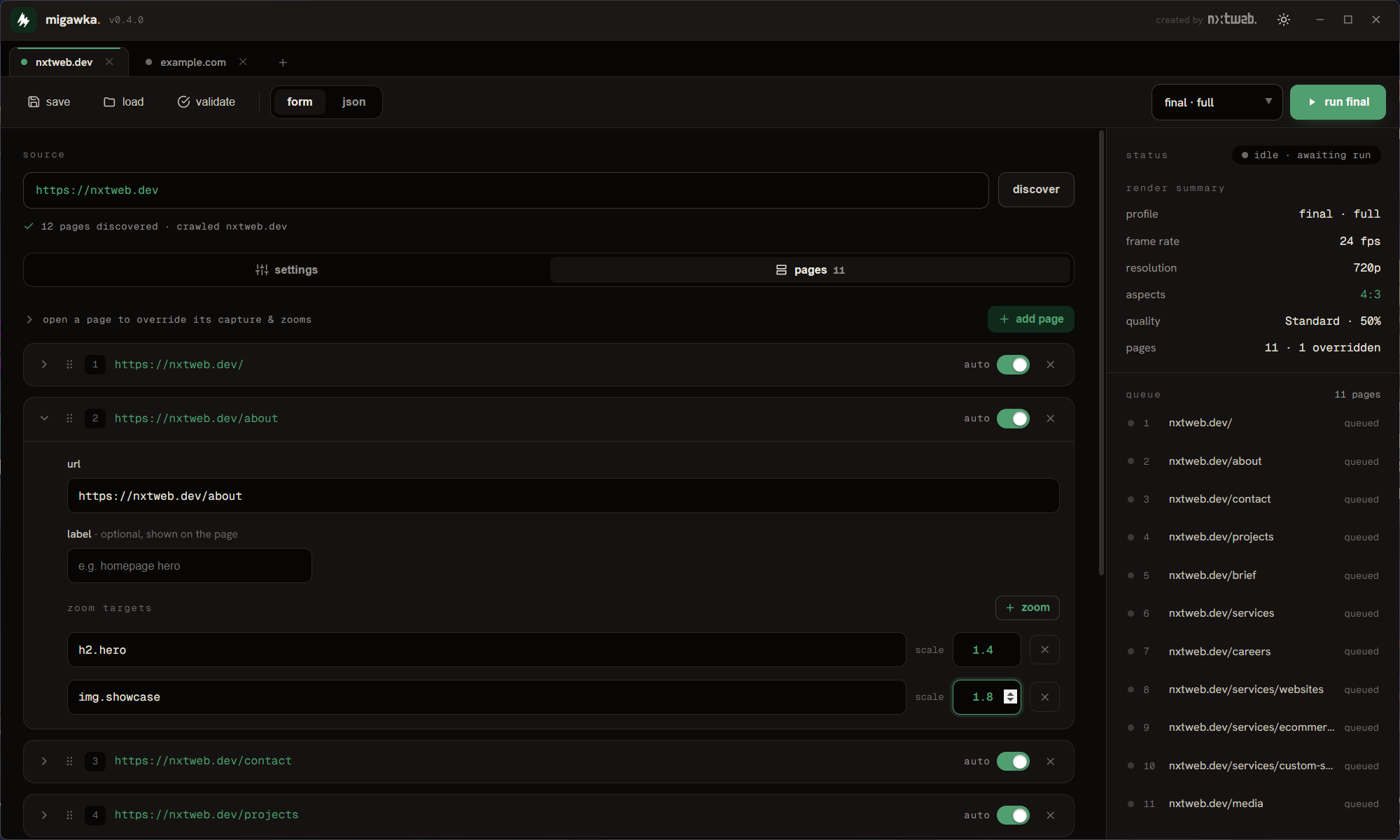1400x840 pixels.
Task: Delete the h2.hero zoom target
Action: (x=1044, y=650)
